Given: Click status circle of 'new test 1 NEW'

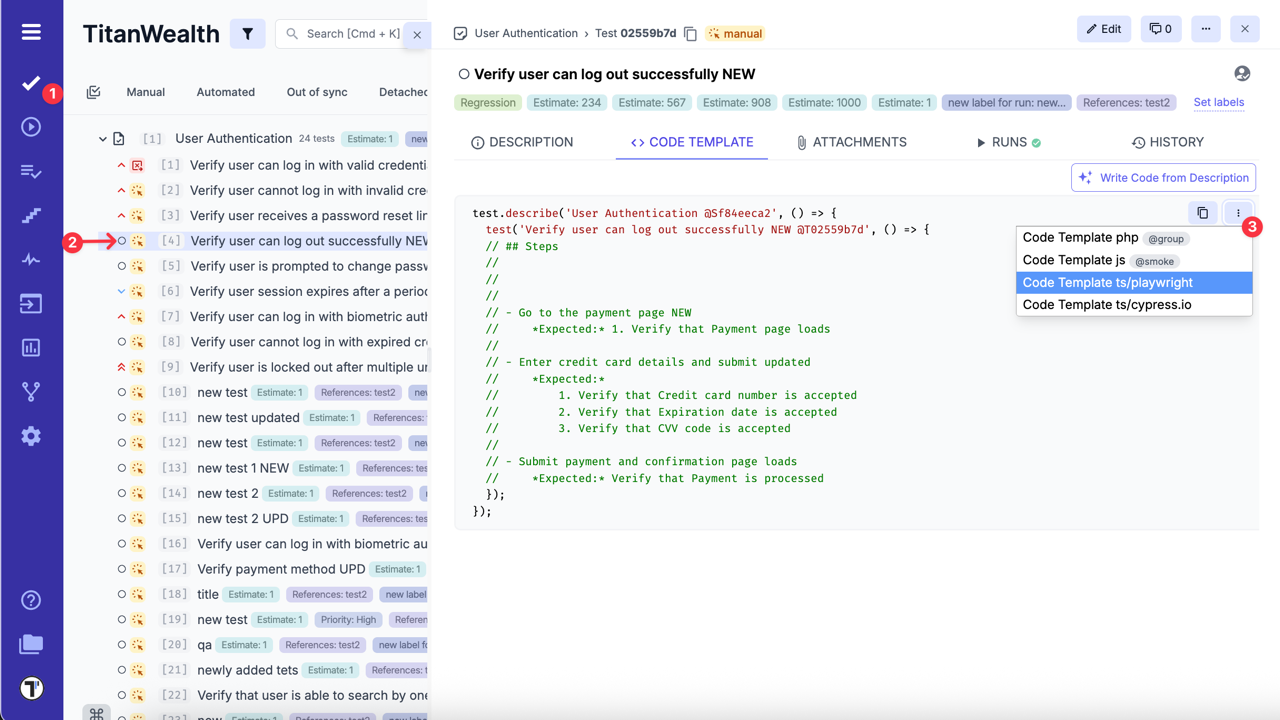Looking at the screenshot, I should point(122,468).
